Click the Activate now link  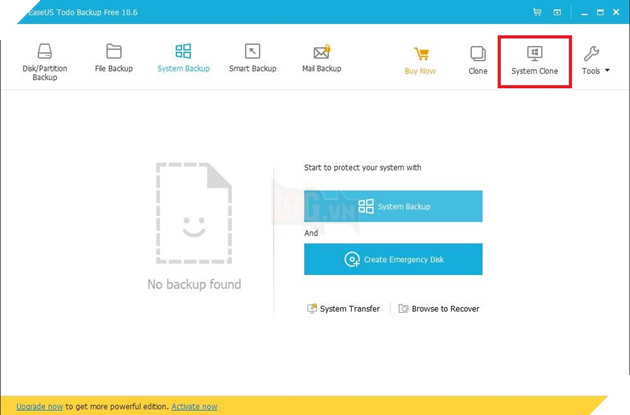pyautogui.click(x=194, y=407)
